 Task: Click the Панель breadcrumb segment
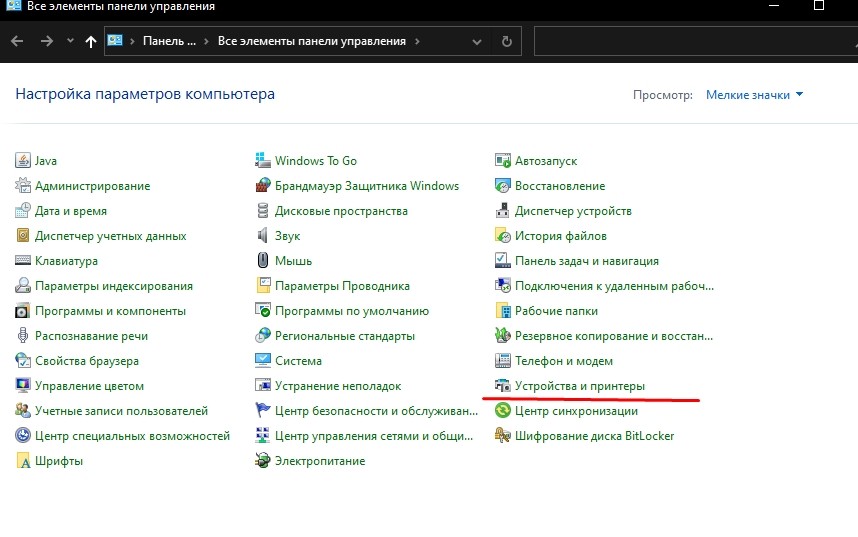point(169,41)
